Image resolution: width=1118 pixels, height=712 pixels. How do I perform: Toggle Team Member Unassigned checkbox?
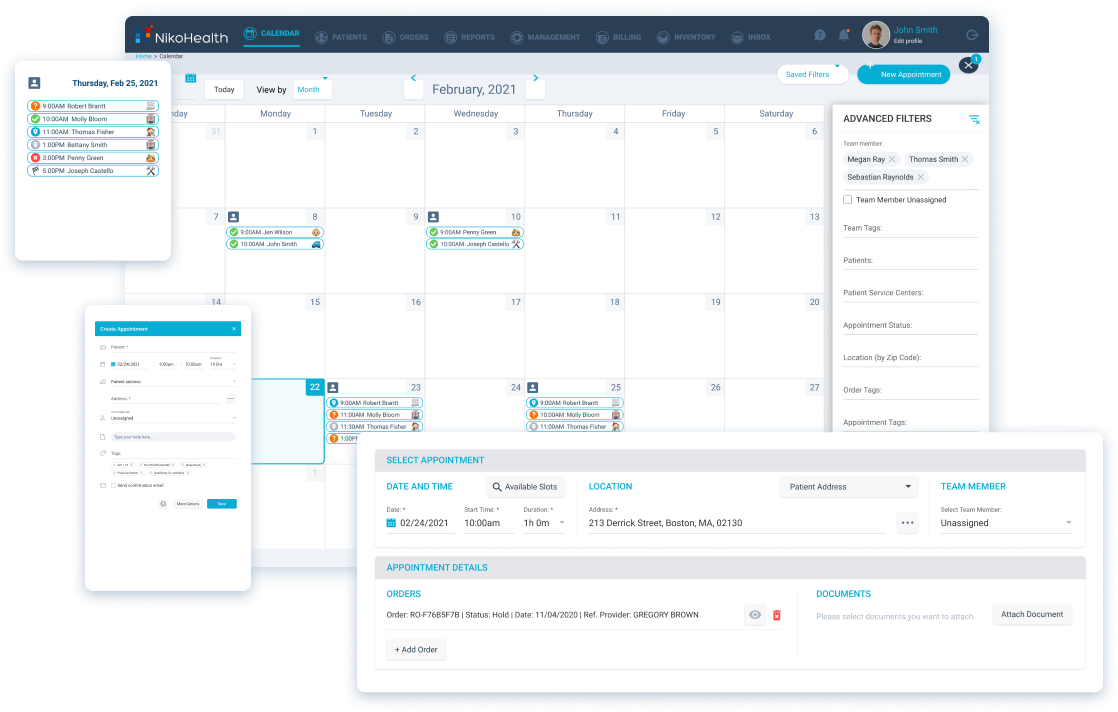[x=848, y=200]
